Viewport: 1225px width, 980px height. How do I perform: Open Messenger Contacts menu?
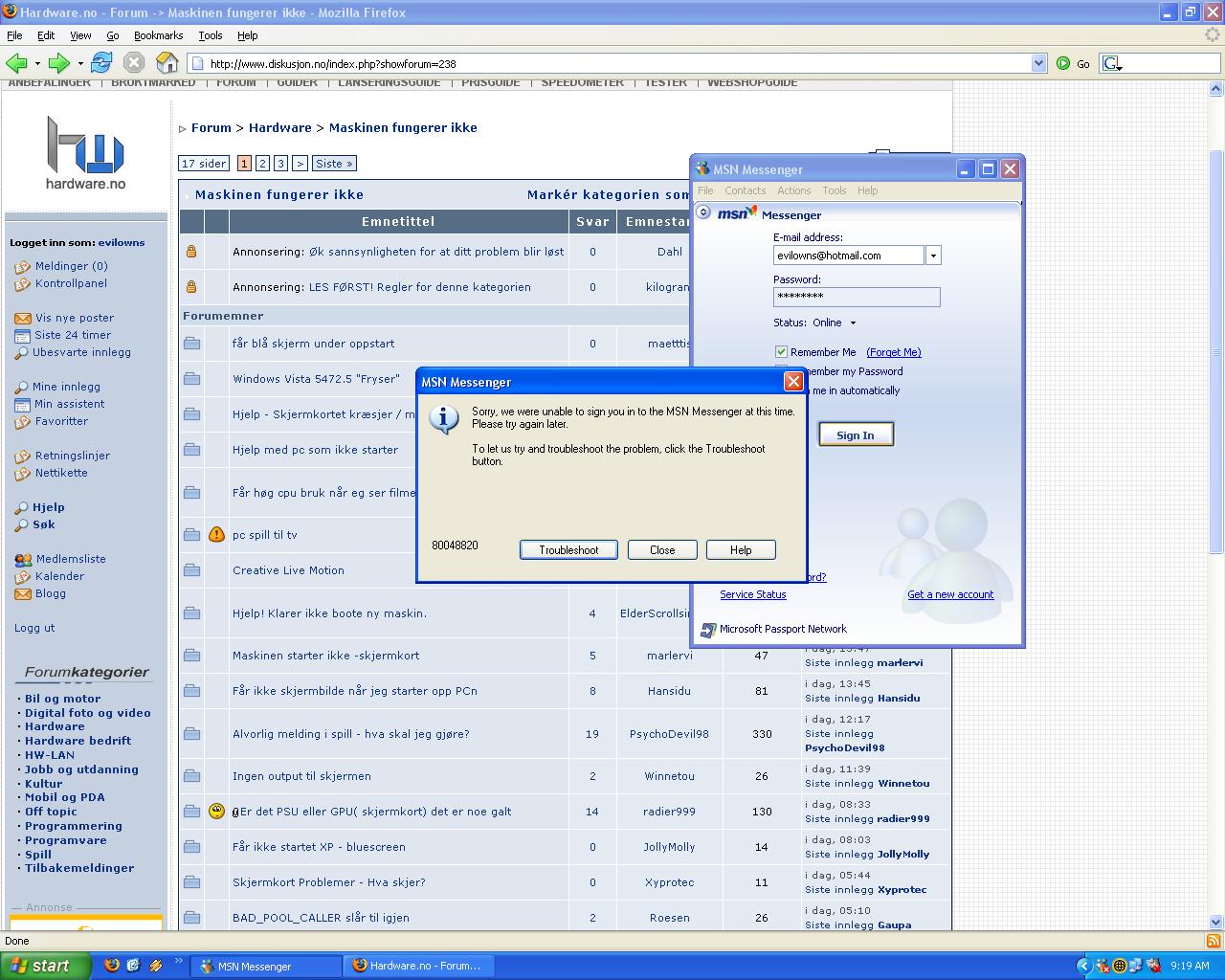coord(746,190)
